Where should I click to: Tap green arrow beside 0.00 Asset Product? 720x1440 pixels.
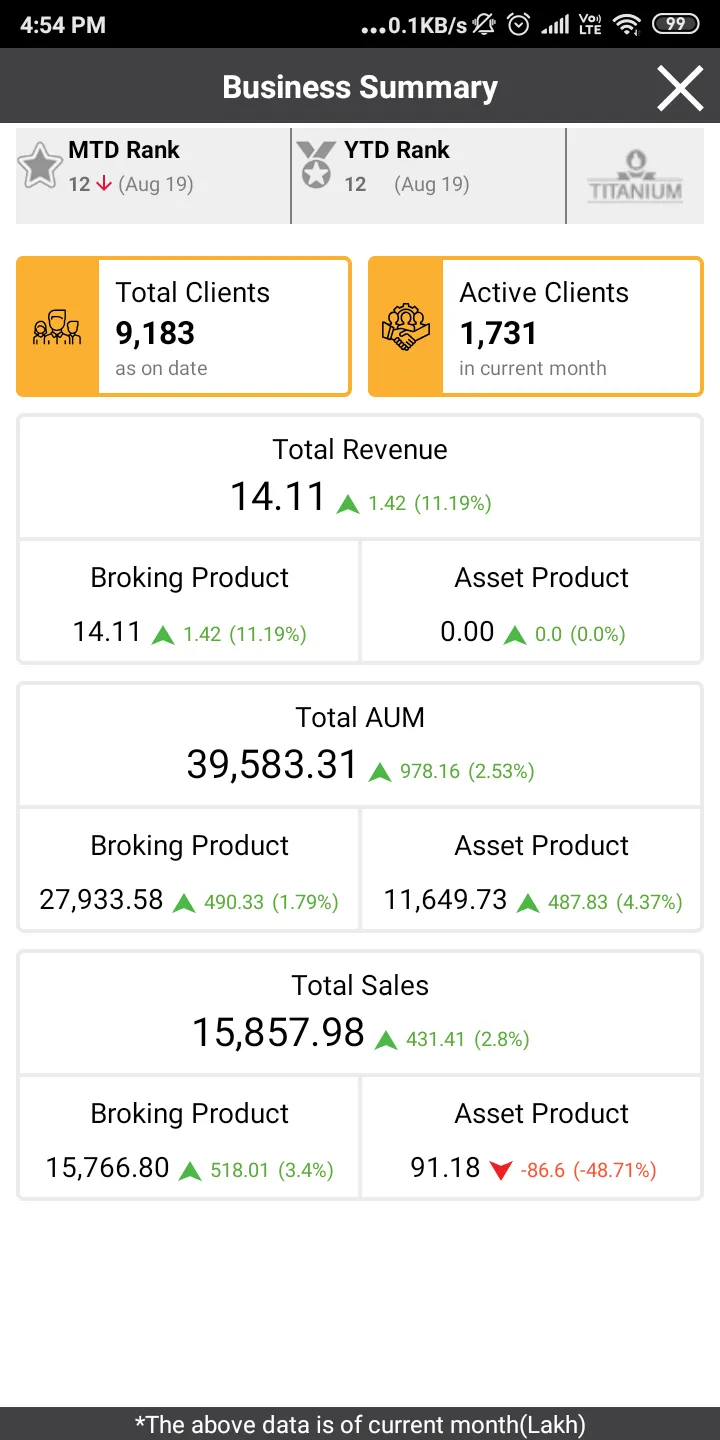pyautogui.click(x=515, y=635)
